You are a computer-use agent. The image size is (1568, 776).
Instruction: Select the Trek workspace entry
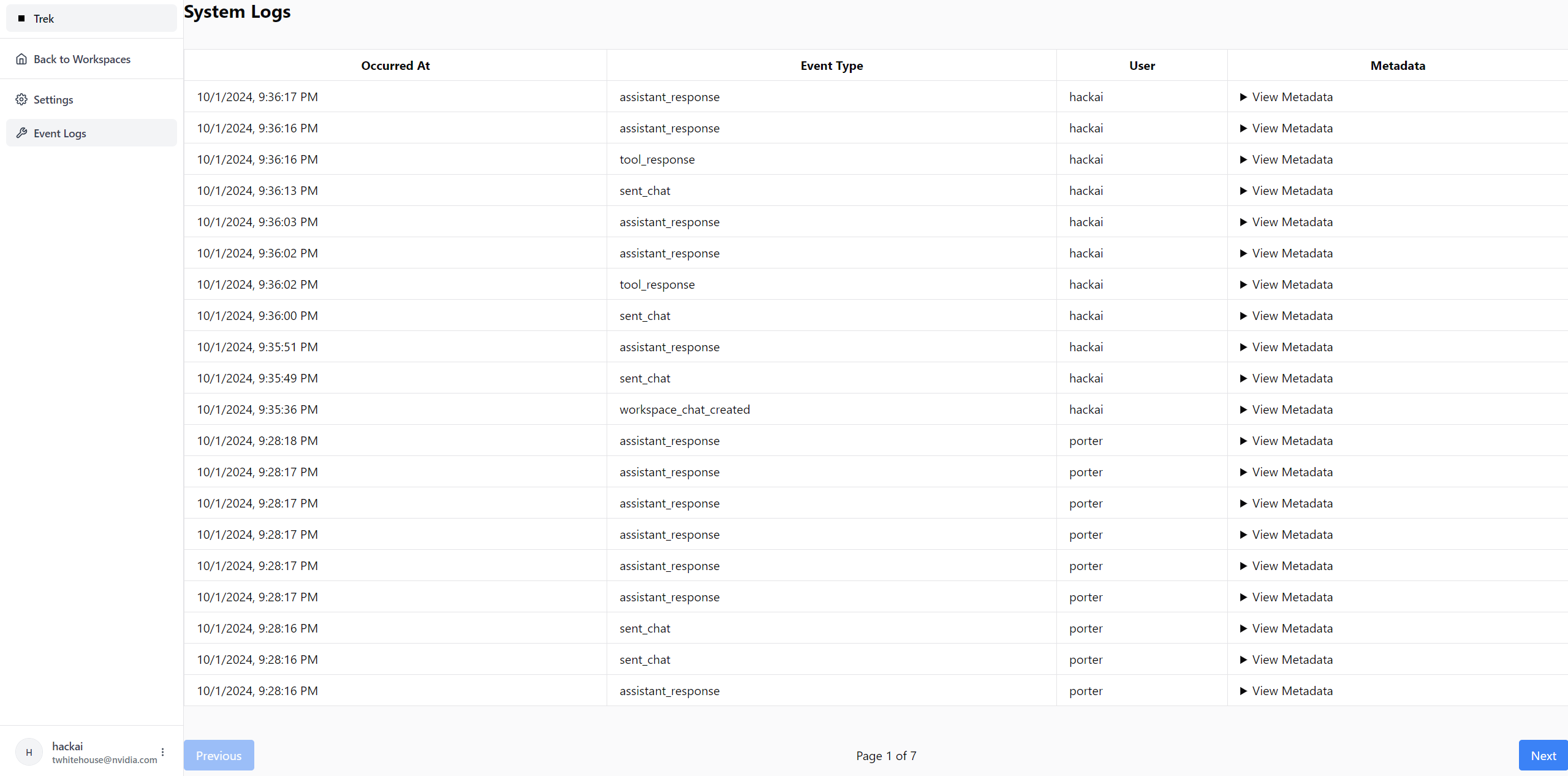44,18
